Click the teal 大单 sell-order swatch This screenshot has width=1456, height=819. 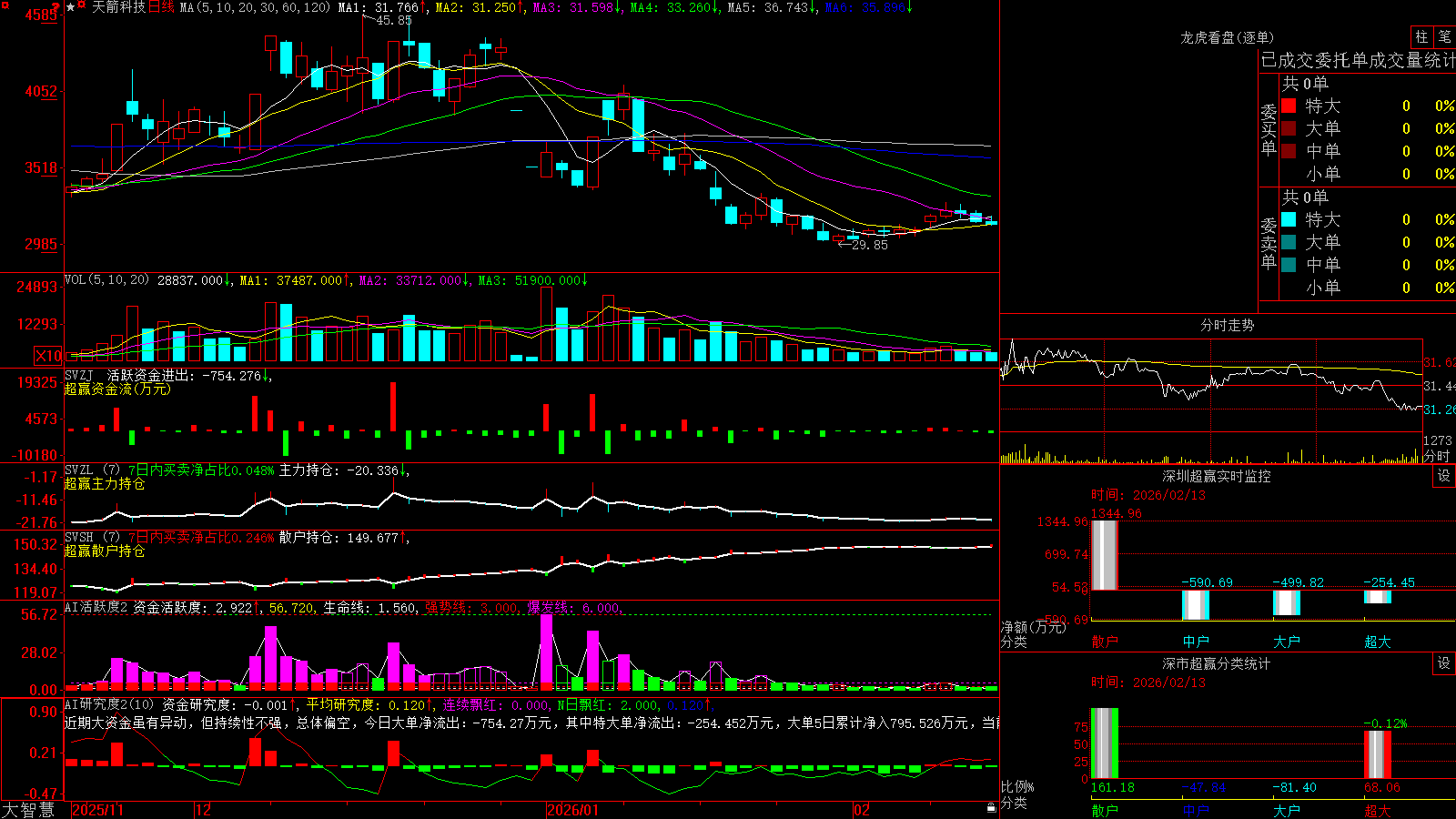[x=1289, y=242]
